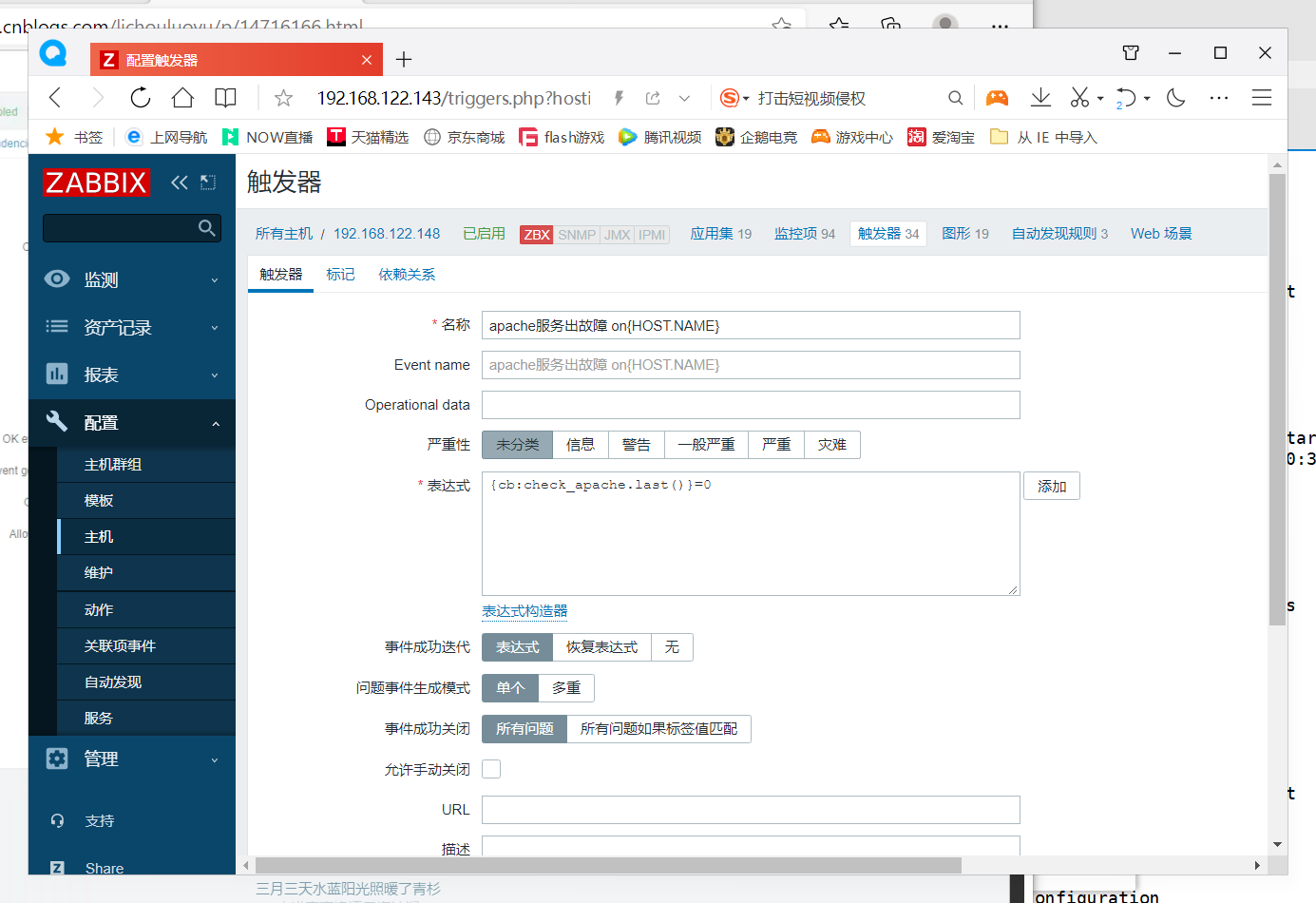Toggle night mode moon icon
1316x903 pixels.
click(x=1176, y=98)
